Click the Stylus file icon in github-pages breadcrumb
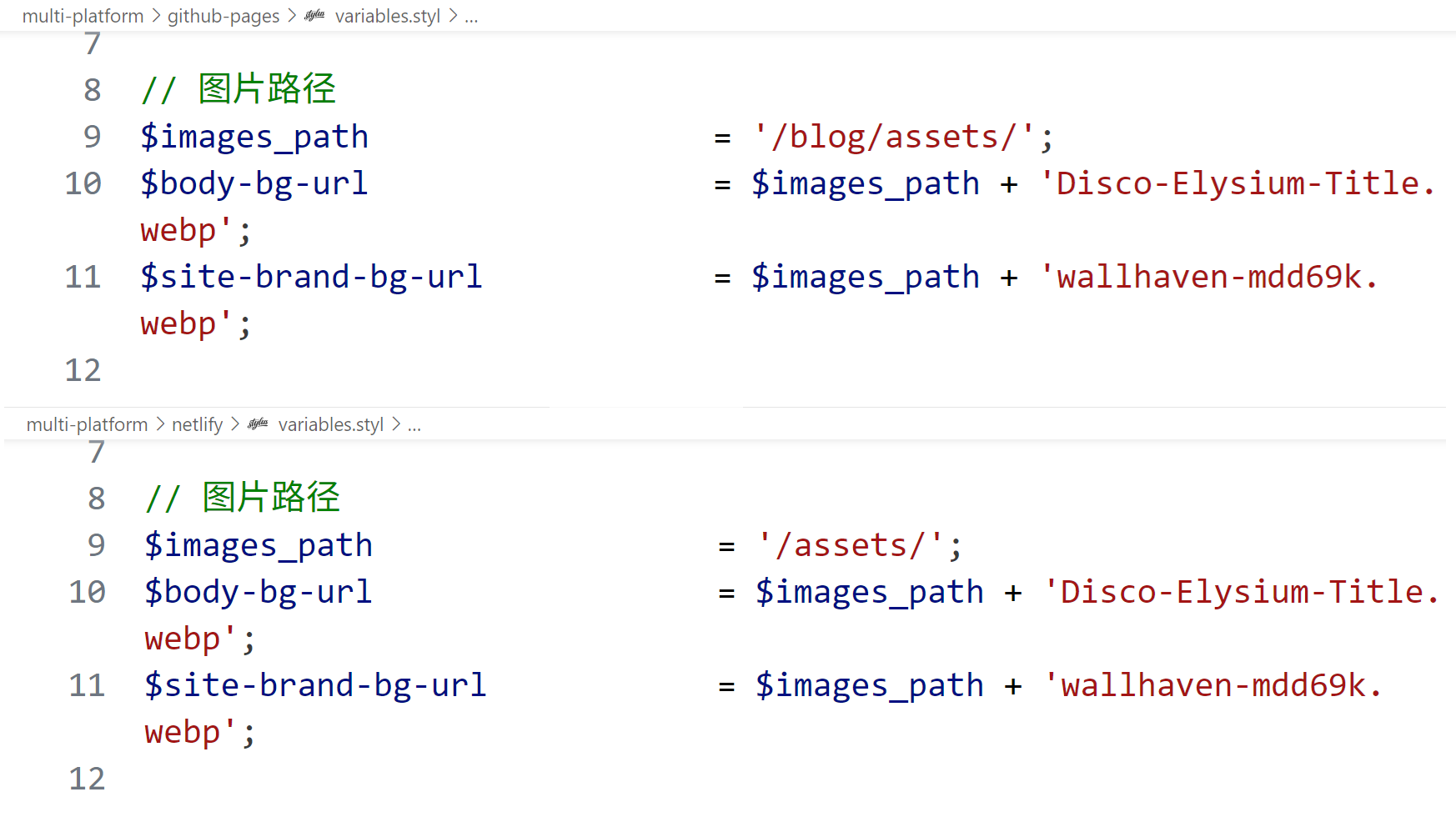The height and width of the screenshot is (822, 1456). point(314,16)
